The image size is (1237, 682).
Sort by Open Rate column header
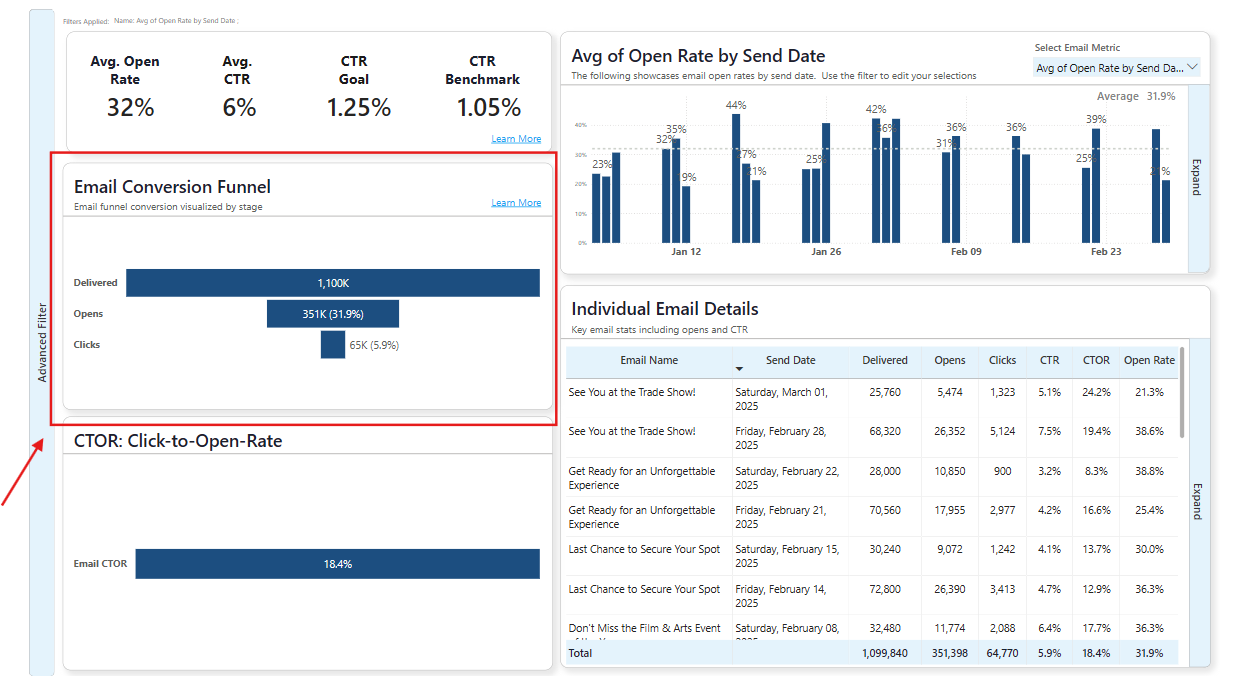click(x=1149, y=360)
